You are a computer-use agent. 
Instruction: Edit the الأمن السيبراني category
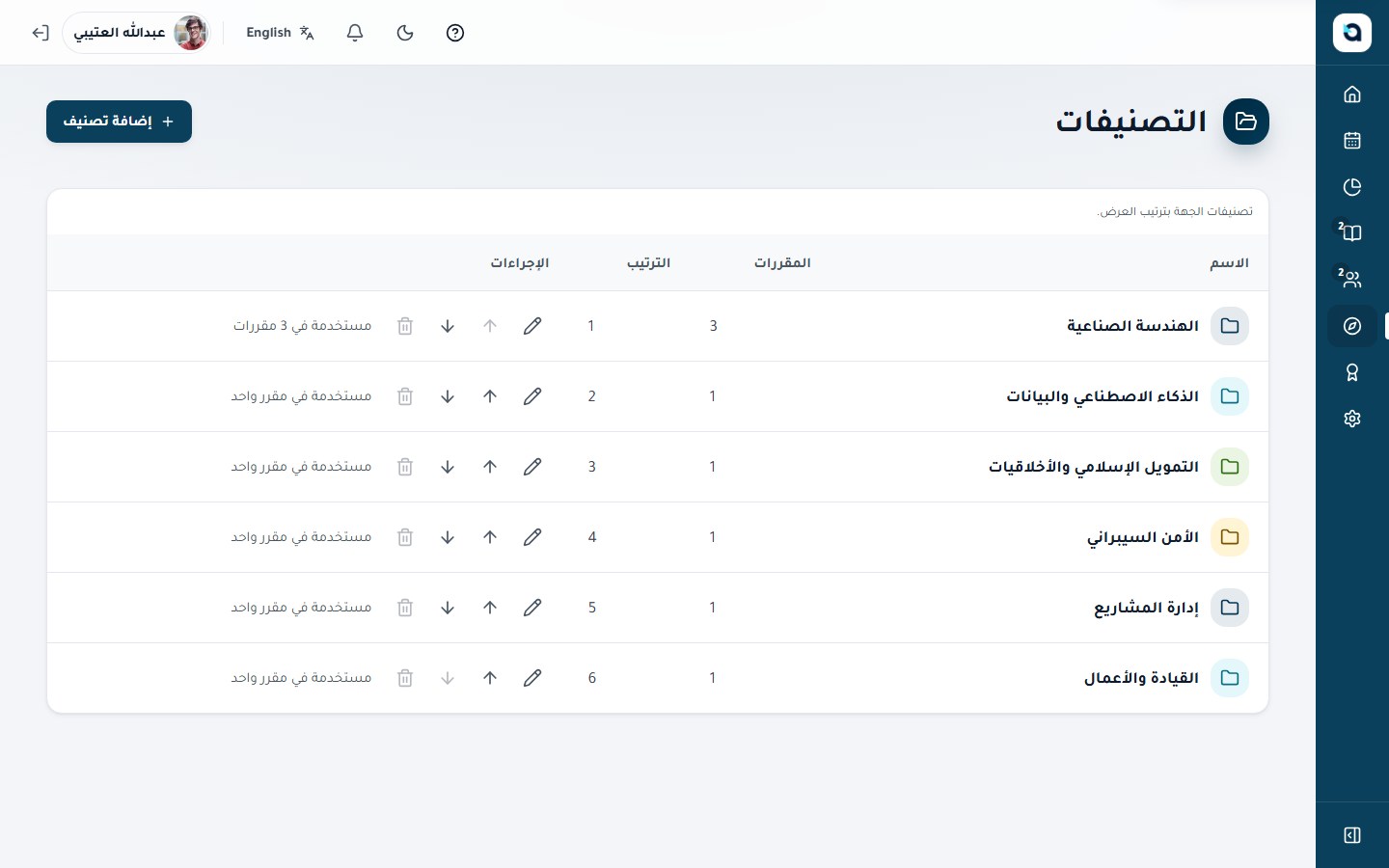pyautogui.click(x=532, y=537)
